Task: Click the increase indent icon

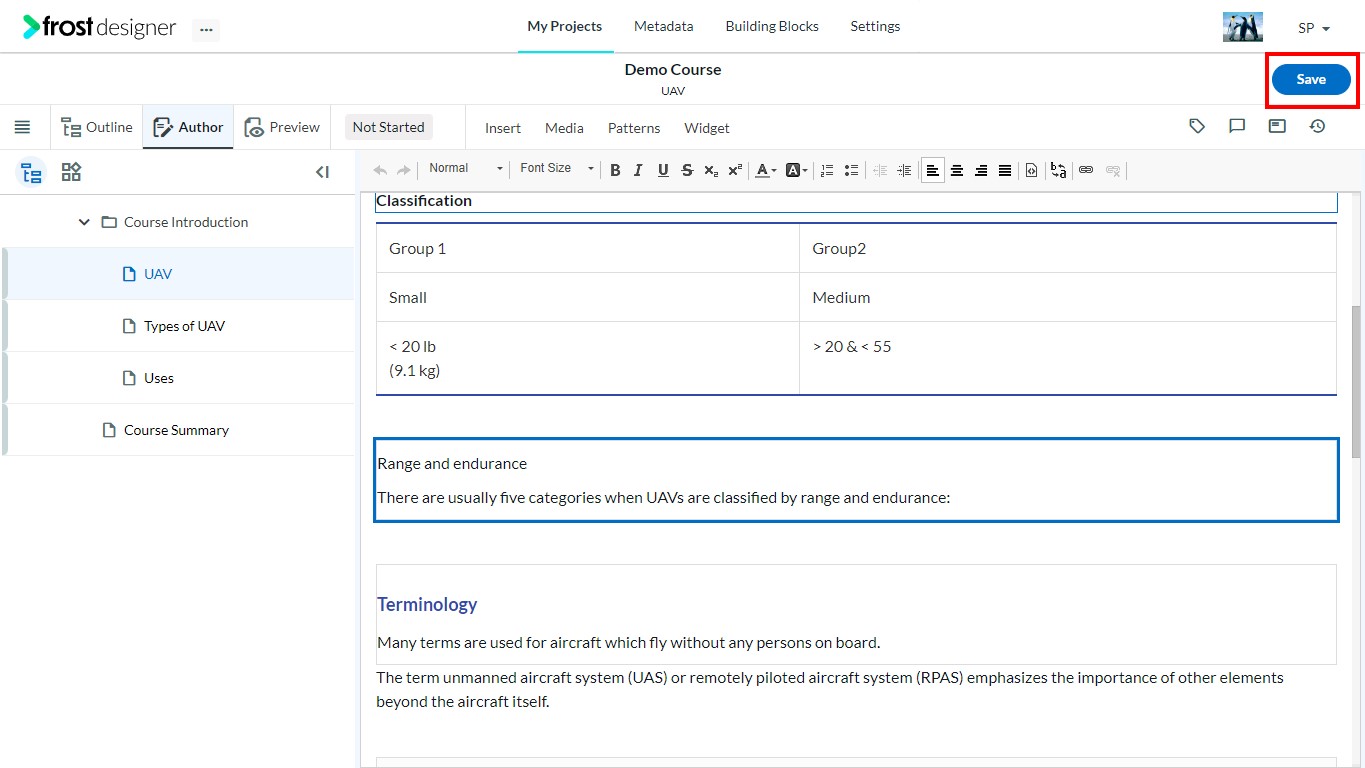Action: [x=904, y=170]
